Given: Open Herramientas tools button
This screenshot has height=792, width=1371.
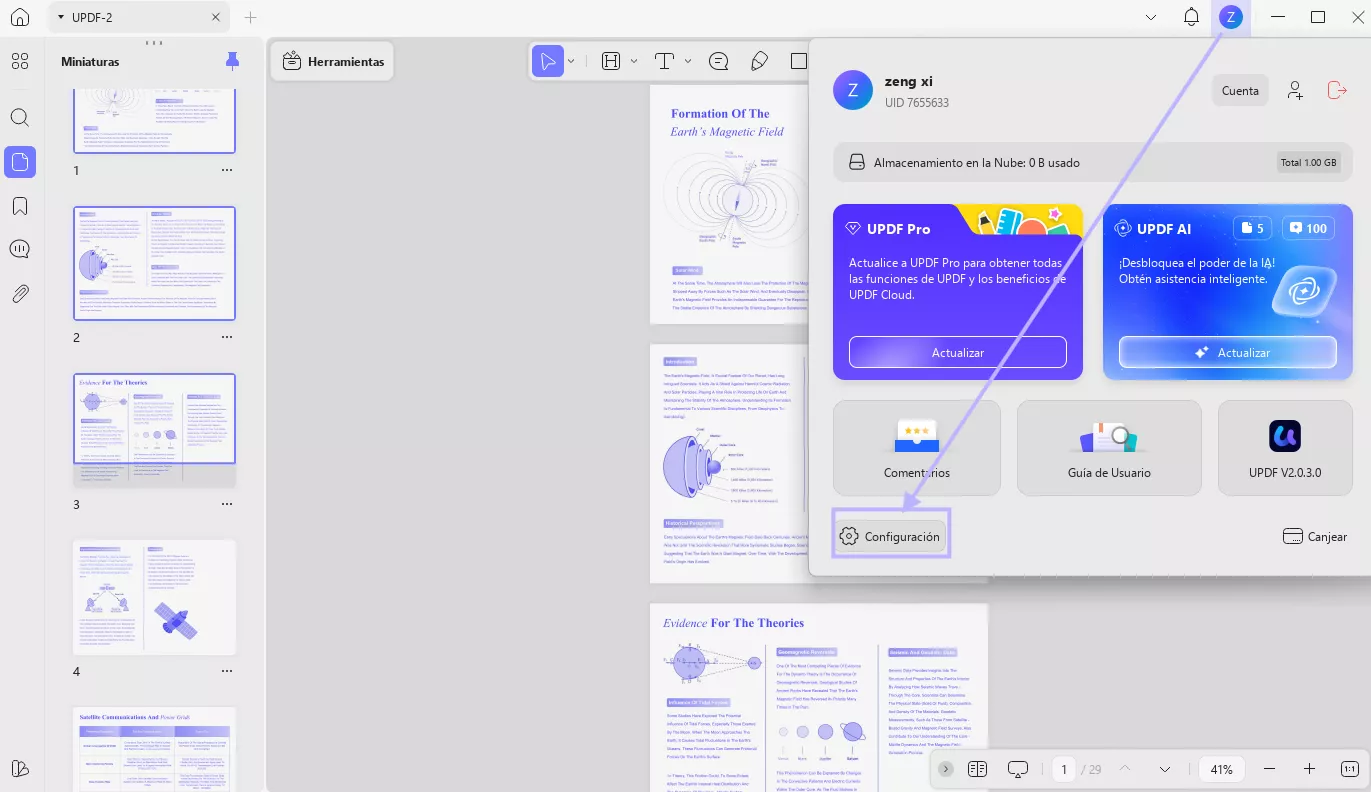Looking at the screenshot, I should click(x=332, y=61).
